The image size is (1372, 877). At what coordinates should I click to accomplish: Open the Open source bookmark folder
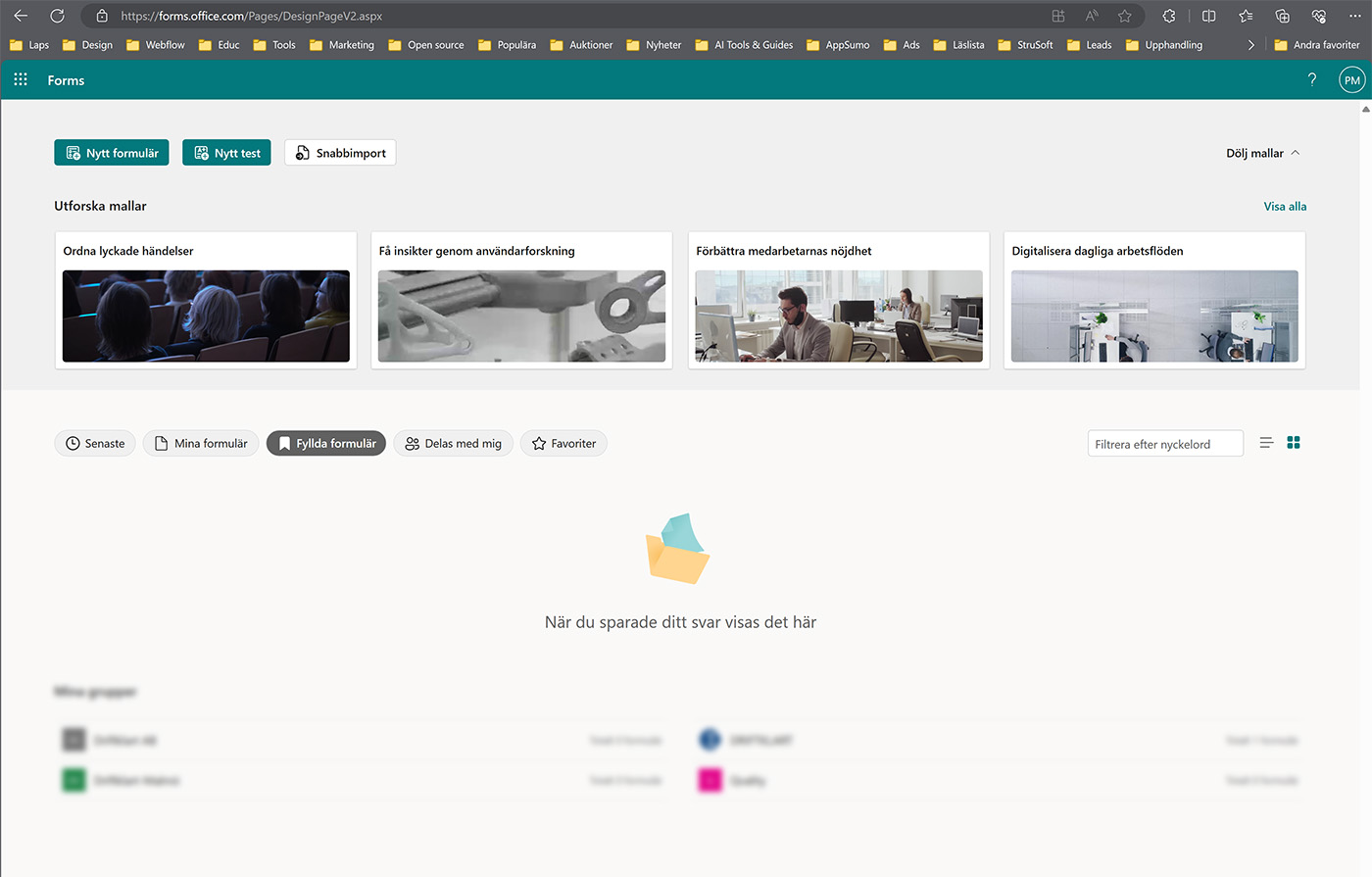click(426, 45)
